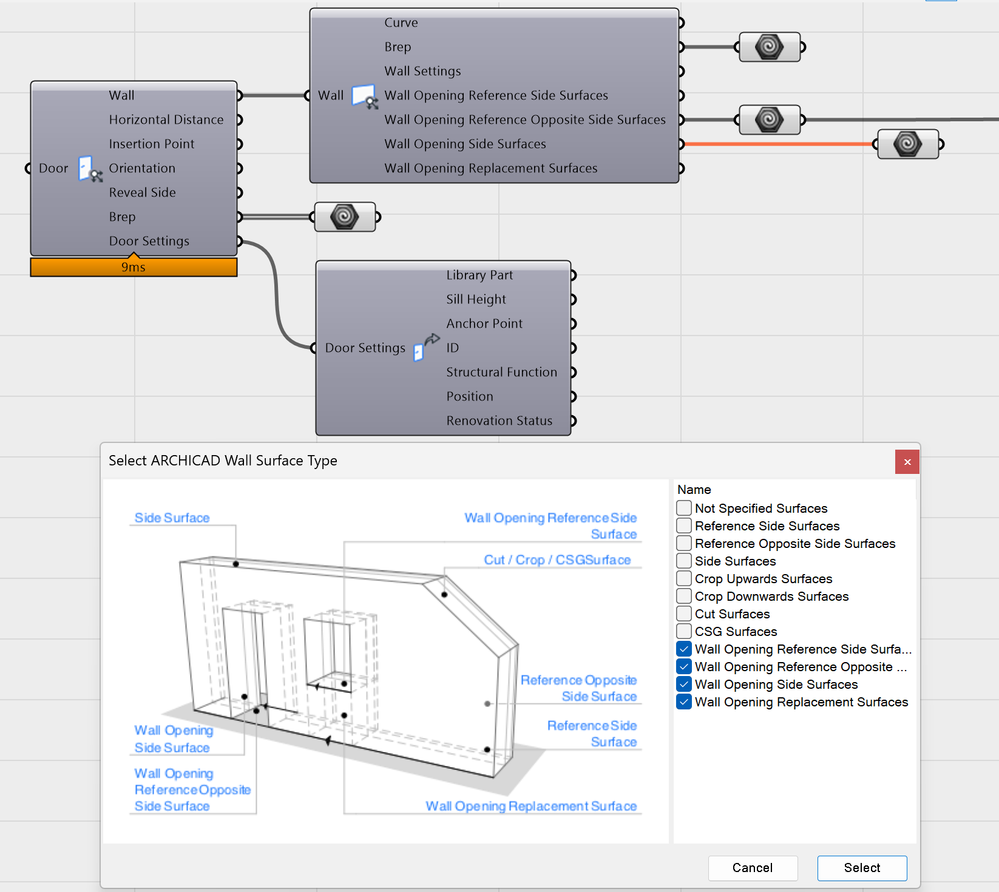The width and height of the screenshot is (999, 892).
Task: Enable Not Specified Surfaces checkbox
Action: [684, 508]
